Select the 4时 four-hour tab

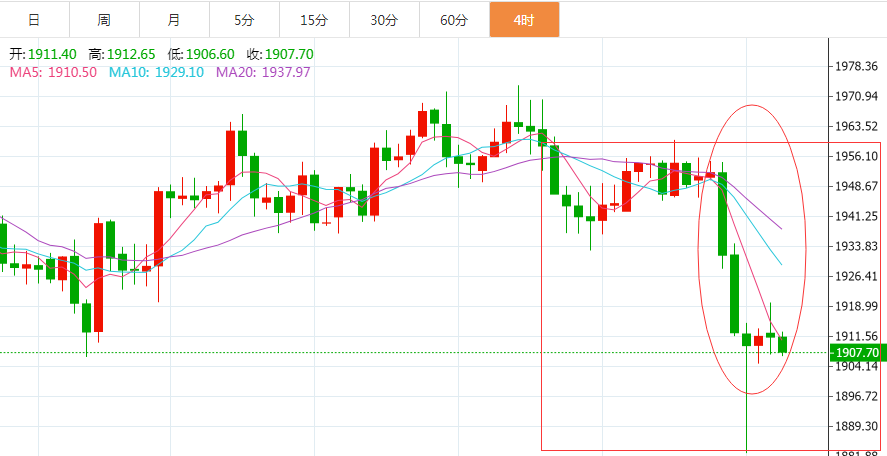pos(524,20)
